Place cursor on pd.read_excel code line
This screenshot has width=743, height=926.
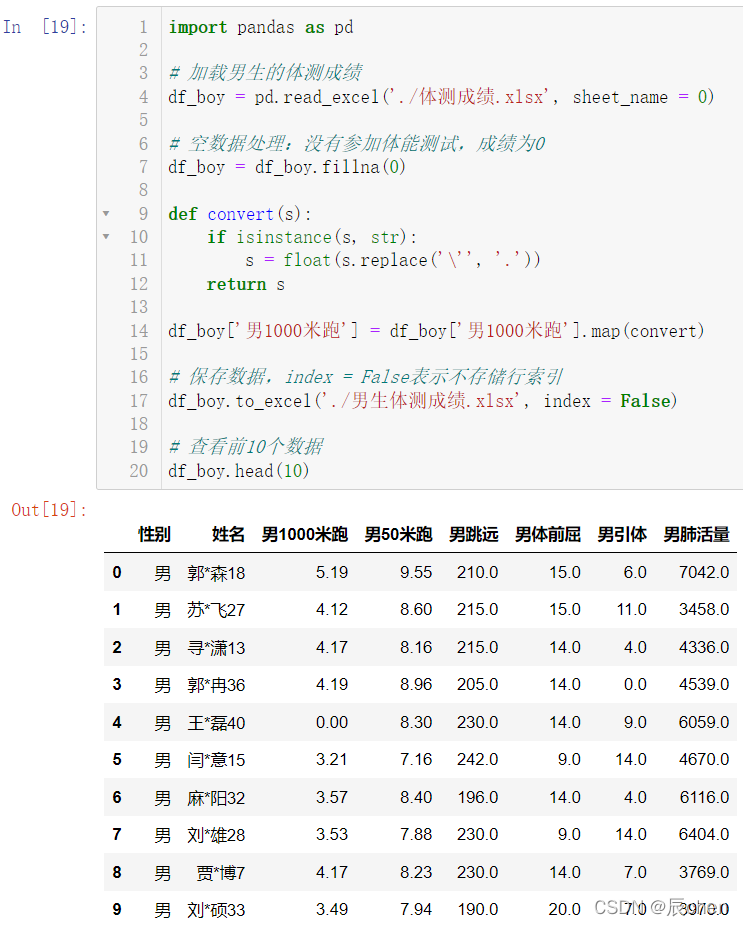click(x=441, y=97)
